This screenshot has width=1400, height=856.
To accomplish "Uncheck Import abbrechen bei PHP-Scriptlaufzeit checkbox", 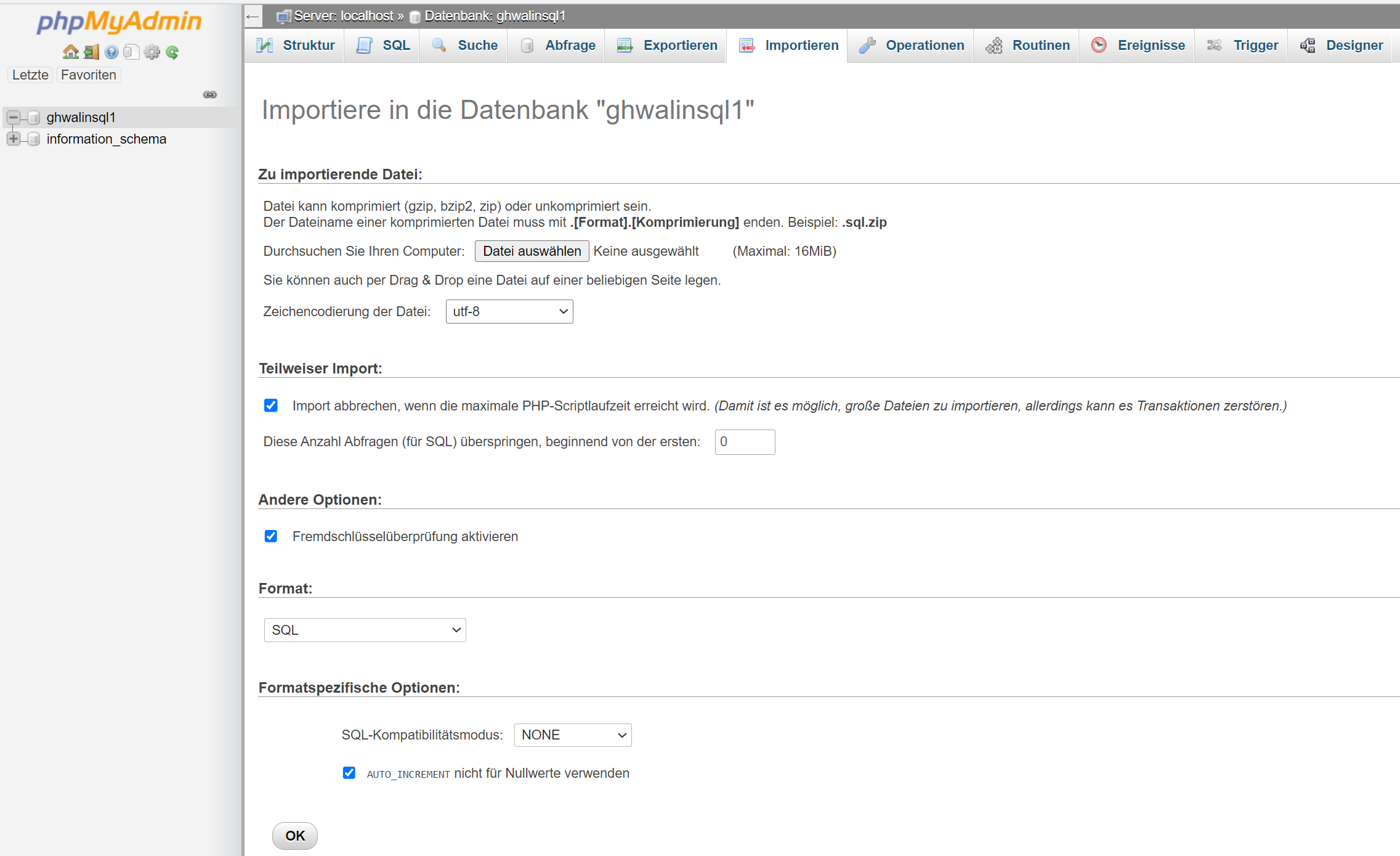I will click(271, 406).
